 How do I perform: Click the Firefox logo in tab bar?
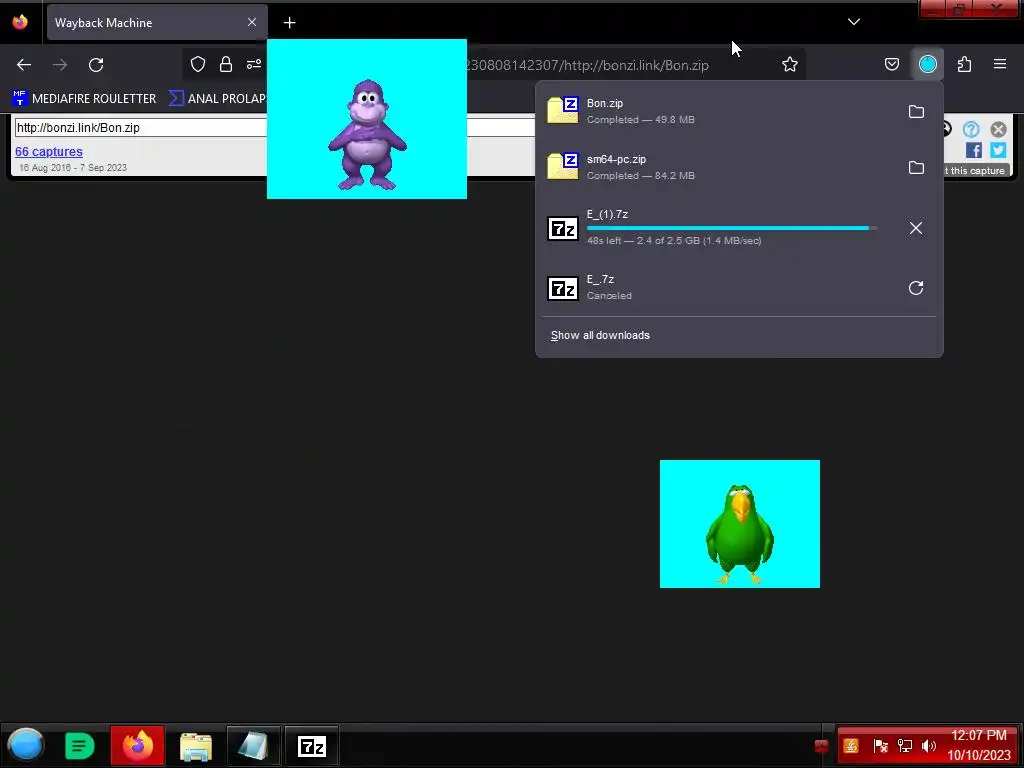pos(20,22)
